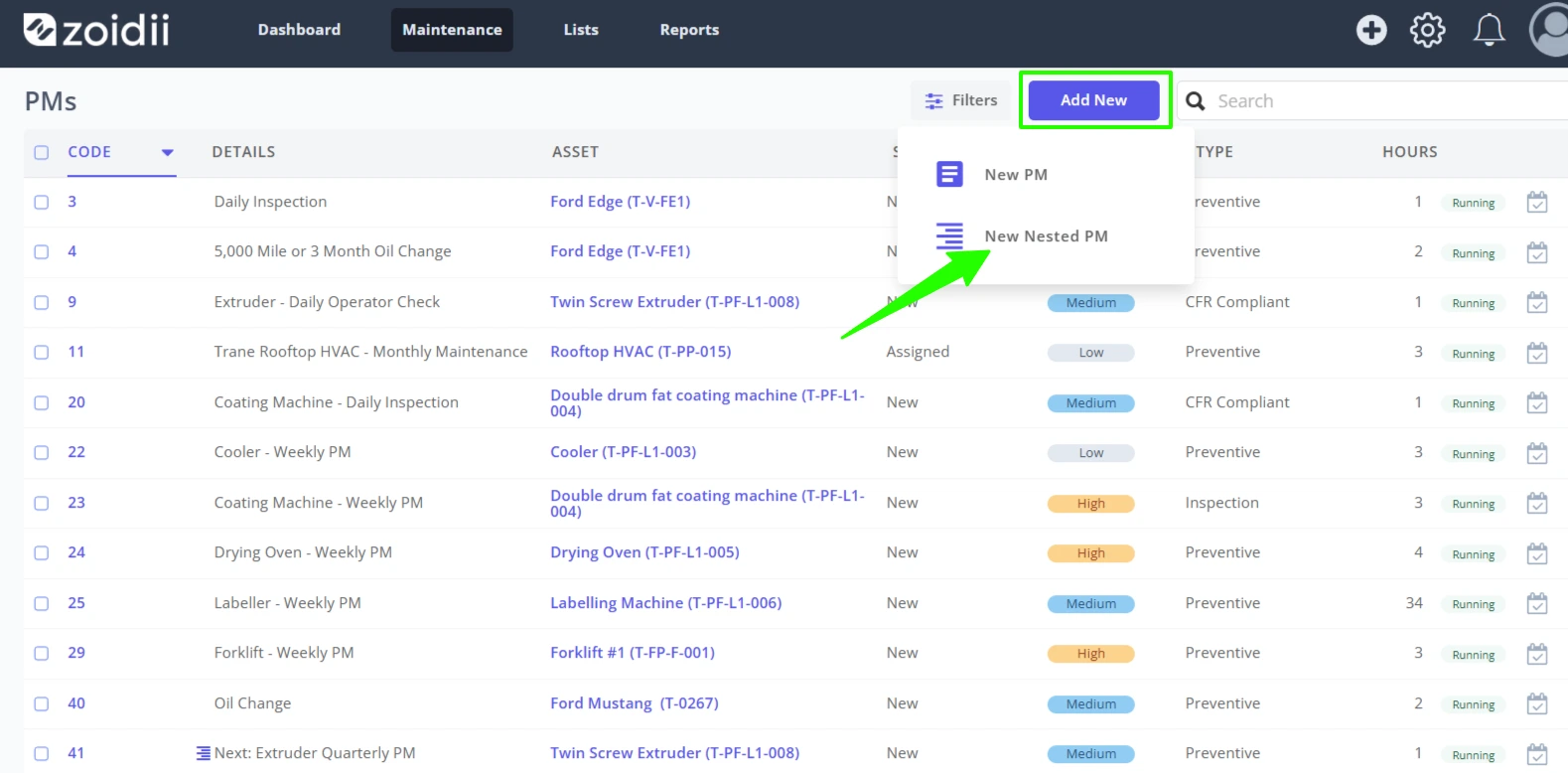Check the box for PM 3
The image size is (1568, 773).
[42, 202]
